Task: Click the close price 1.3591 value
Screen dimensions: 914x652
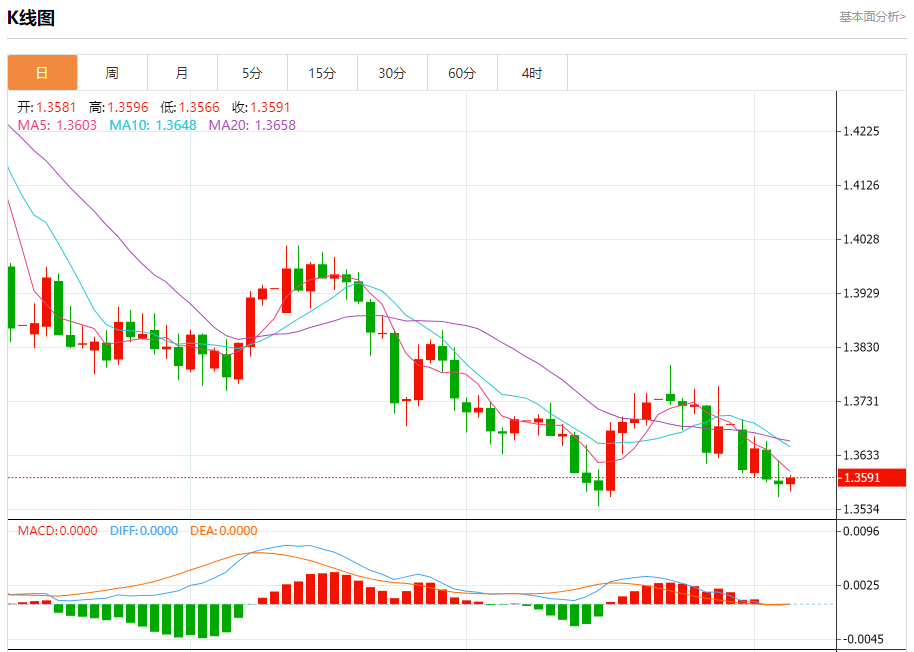Action: point(270,107)
